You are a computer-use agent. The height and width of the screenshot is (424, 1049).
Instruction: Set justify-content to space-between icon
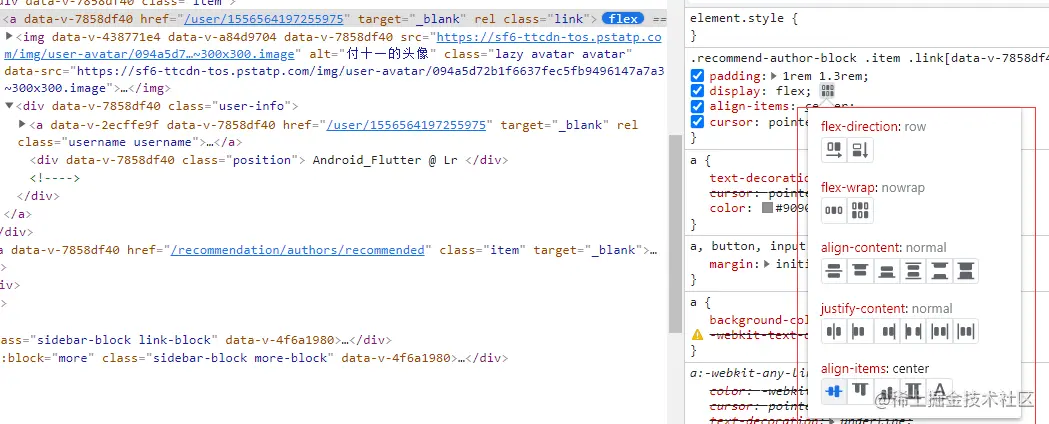tap(913, 331)
